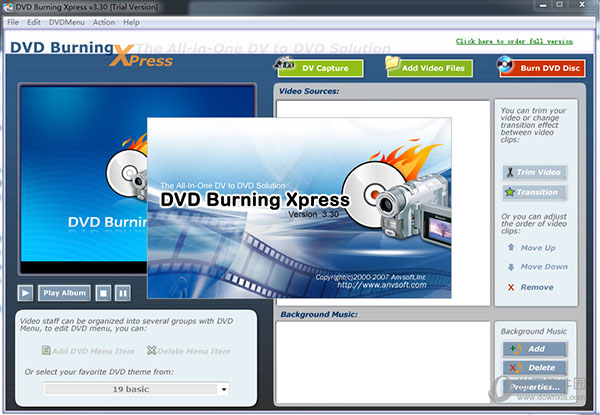
Task: Click the Play Album button
Action: [x=64, y=293]
